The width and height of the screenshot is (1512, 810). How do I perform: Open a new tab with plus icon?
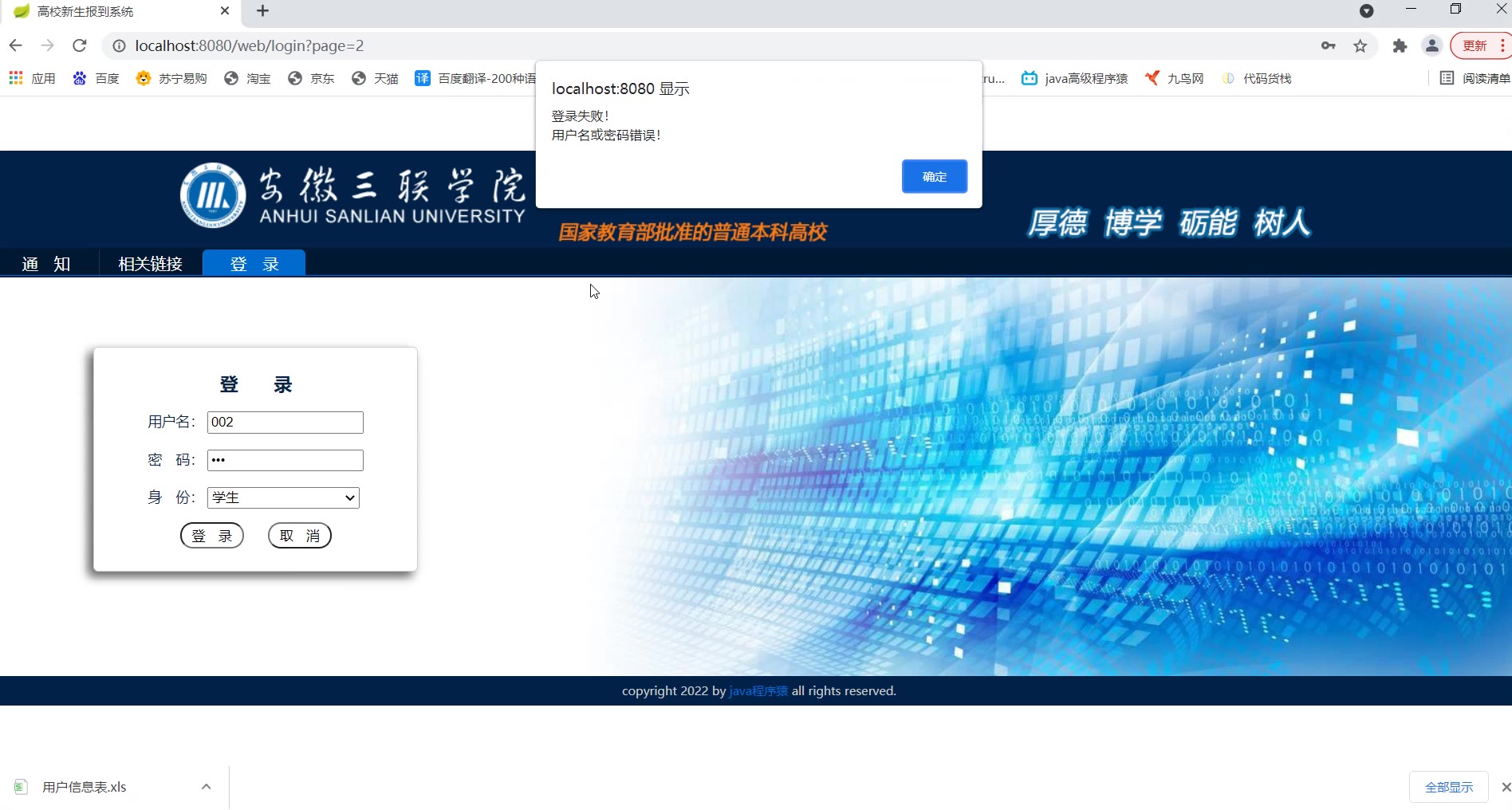[x=262, y=11]
